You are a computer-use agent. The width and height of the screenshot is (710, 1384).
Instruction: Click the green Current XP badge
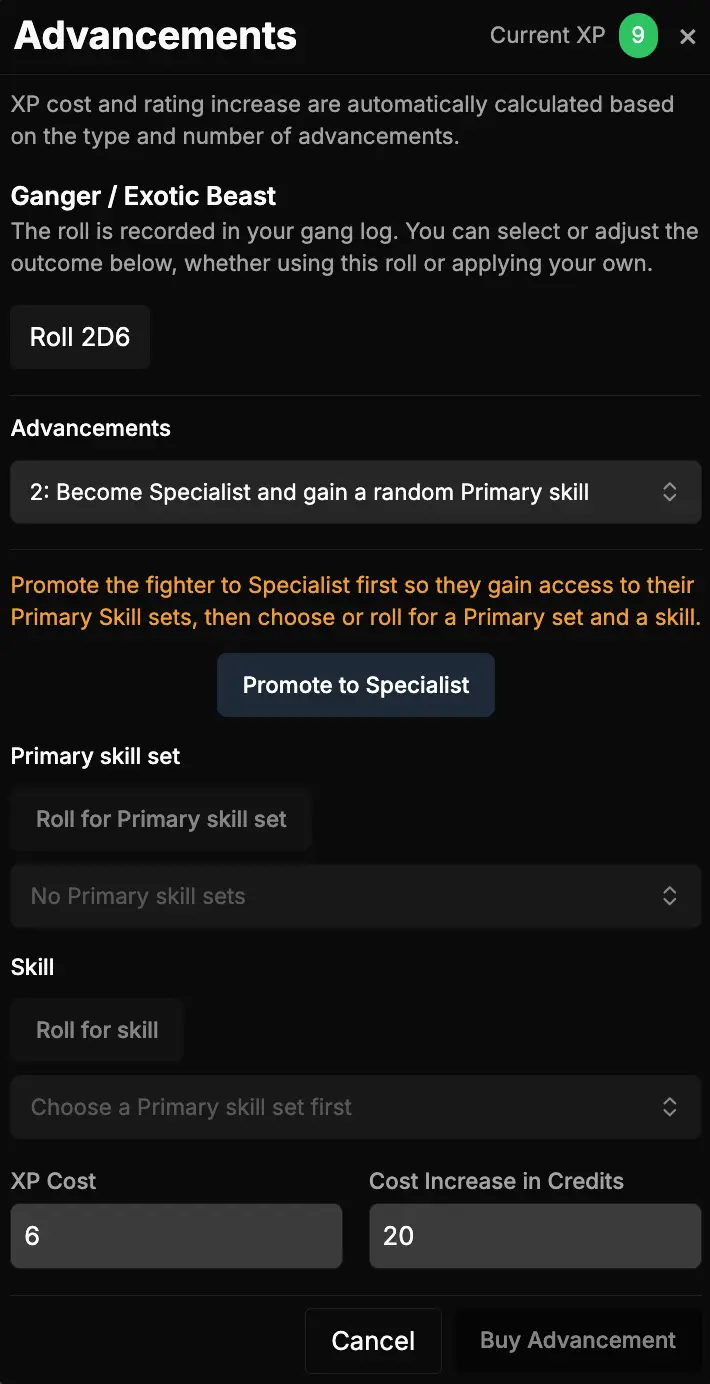[638, 36]
